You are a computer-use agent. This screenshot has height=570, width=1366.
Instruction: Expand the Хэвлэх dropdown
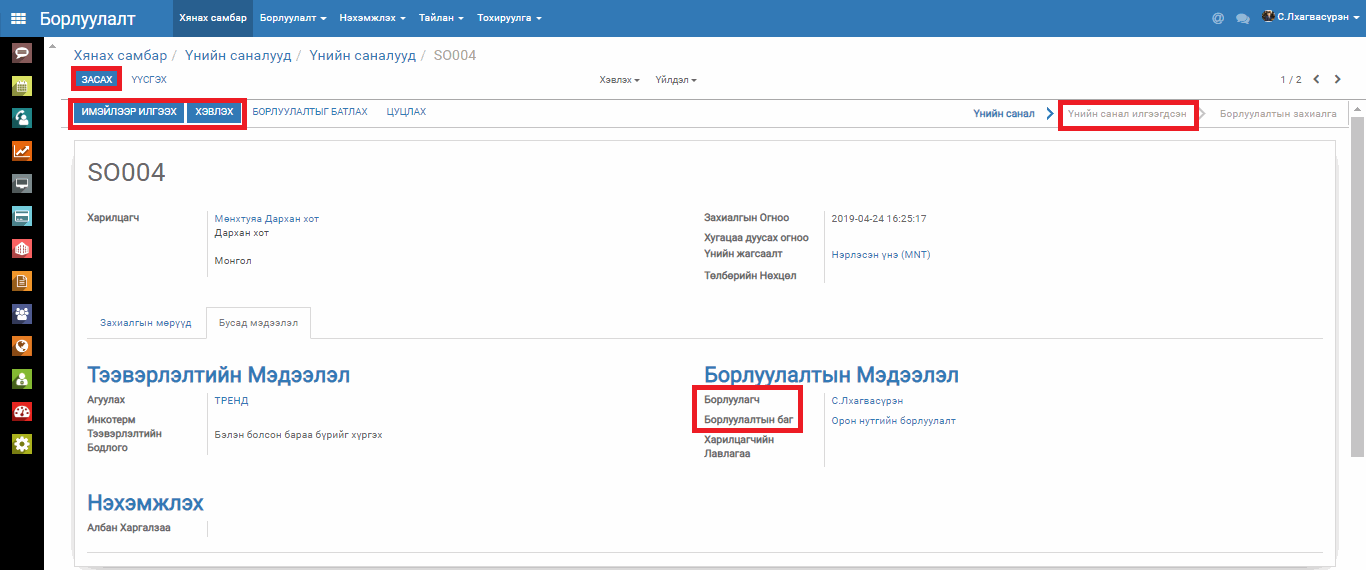[x=619, y=80]
